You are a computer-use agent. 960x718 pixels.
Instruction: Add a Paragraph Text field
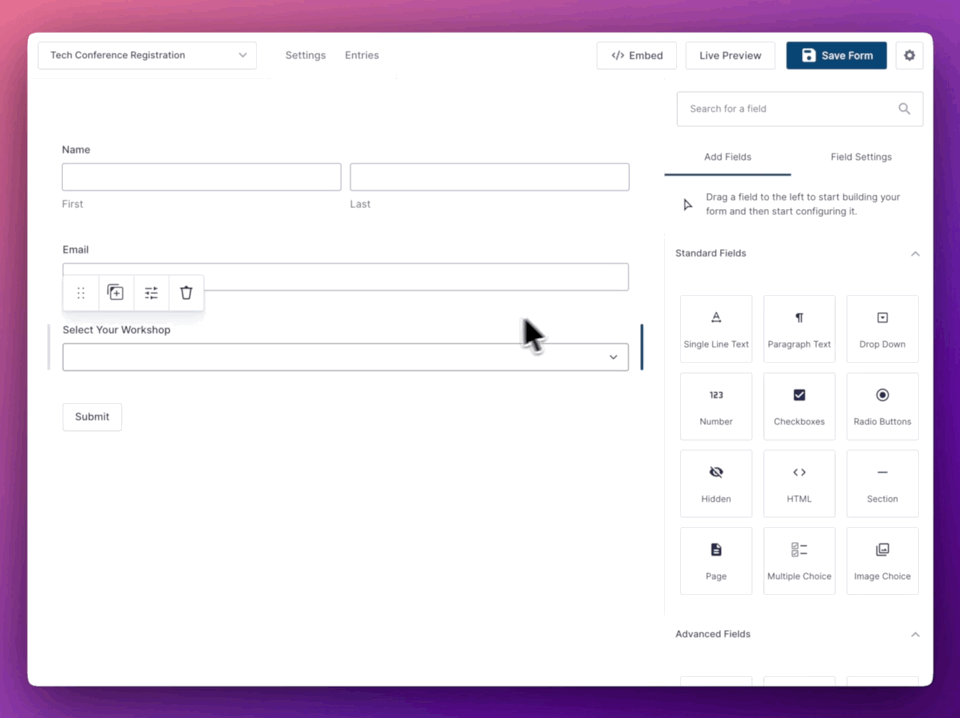click(x=799, y=328)
